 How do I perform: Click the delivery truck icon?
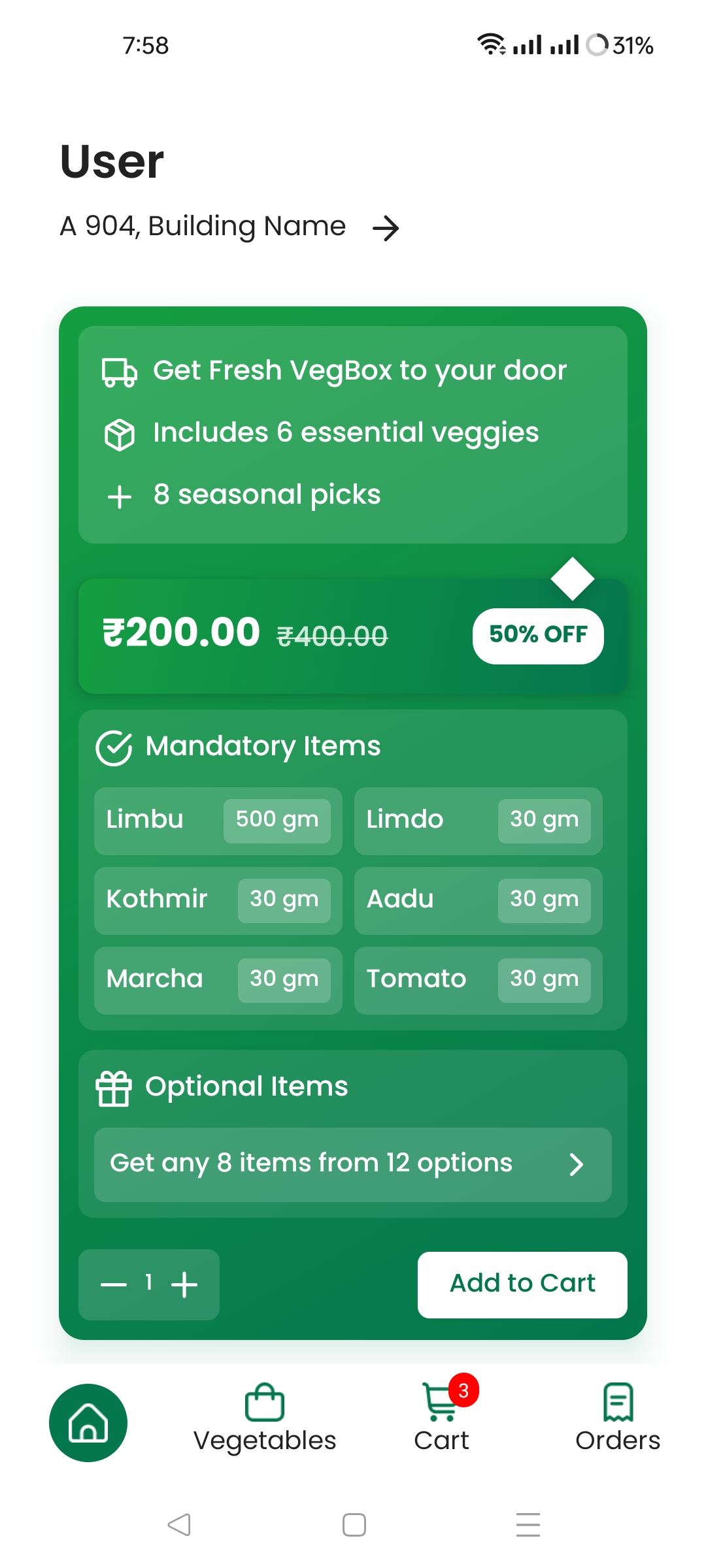tap(120, 372)
